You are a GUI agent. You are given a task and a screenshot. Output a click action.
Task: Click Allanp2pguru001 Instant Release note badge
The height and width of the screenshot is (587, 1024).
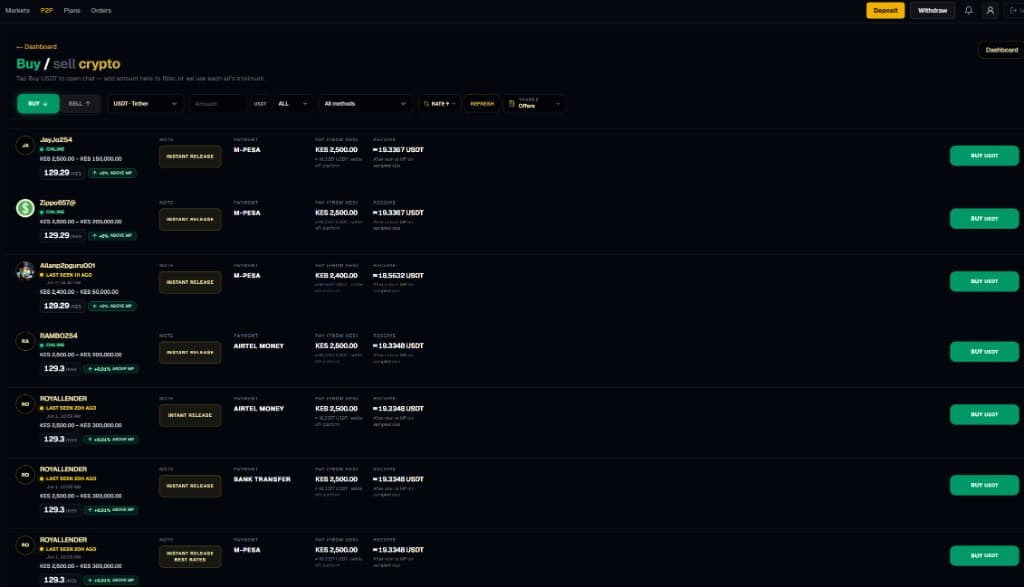click(x=190, y=282)
